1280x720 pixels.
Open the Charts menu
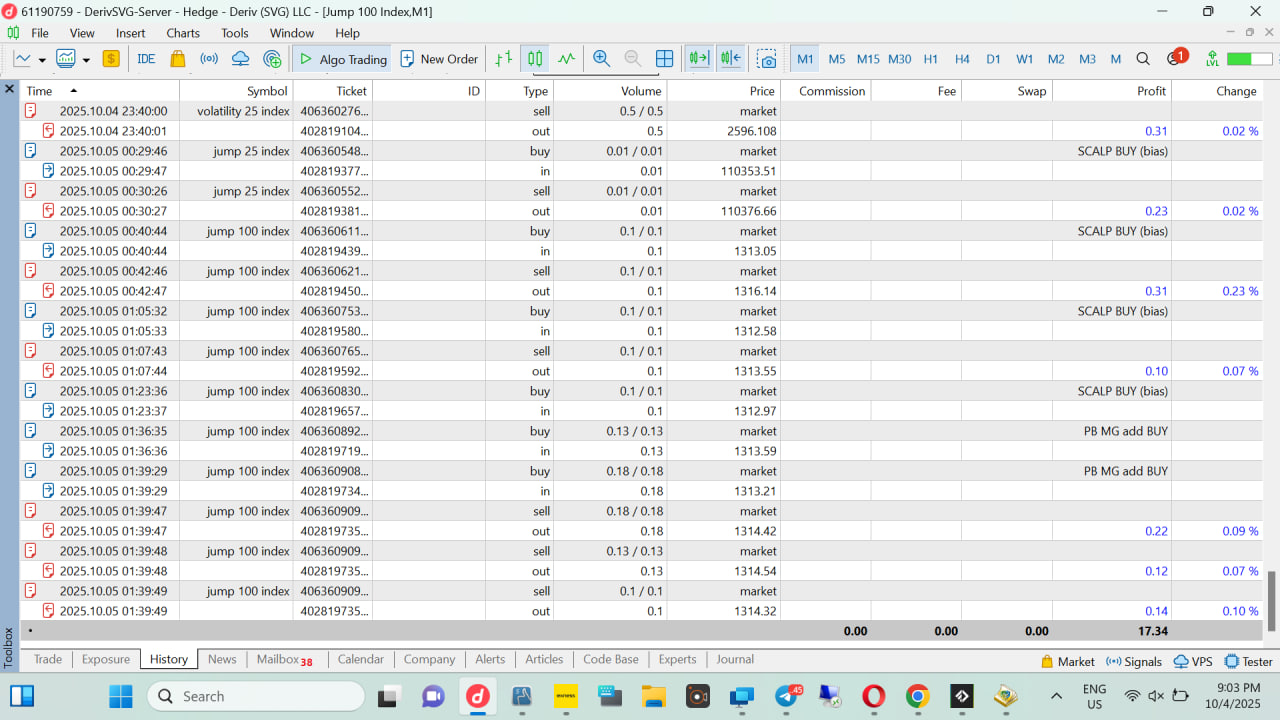pos(183,33)
